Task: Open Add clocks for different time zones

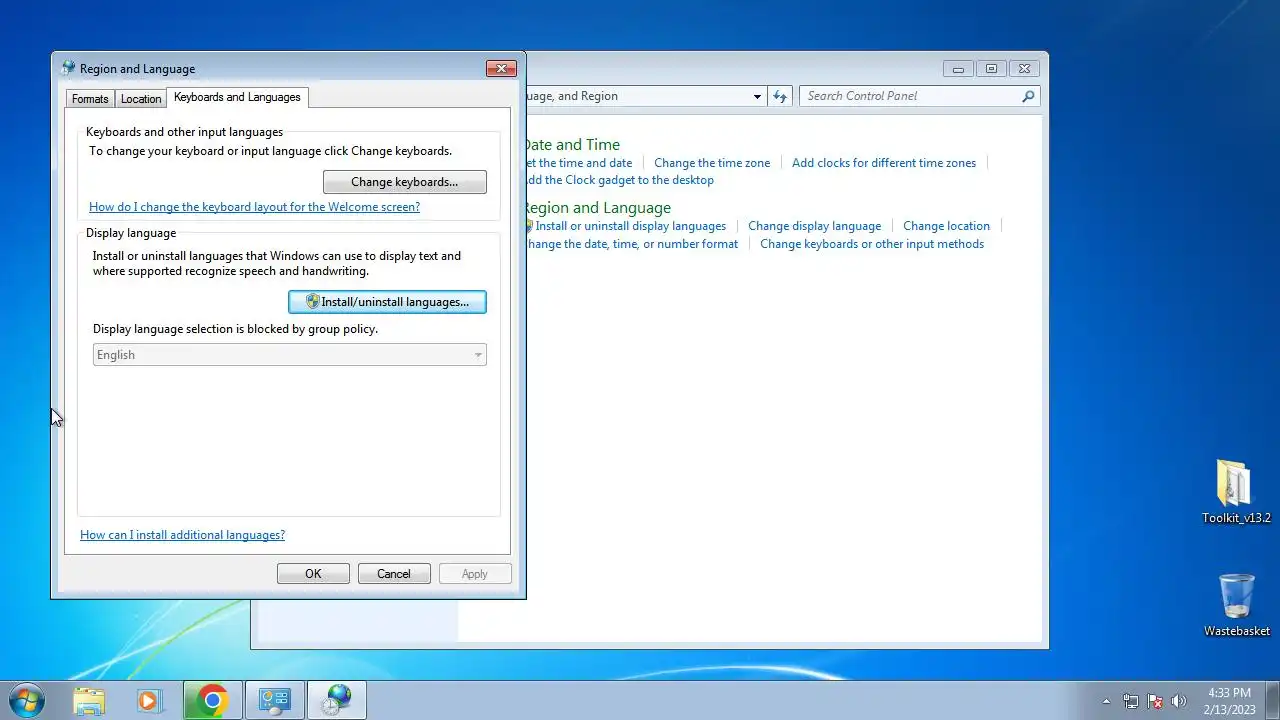Action: (884, 163)
